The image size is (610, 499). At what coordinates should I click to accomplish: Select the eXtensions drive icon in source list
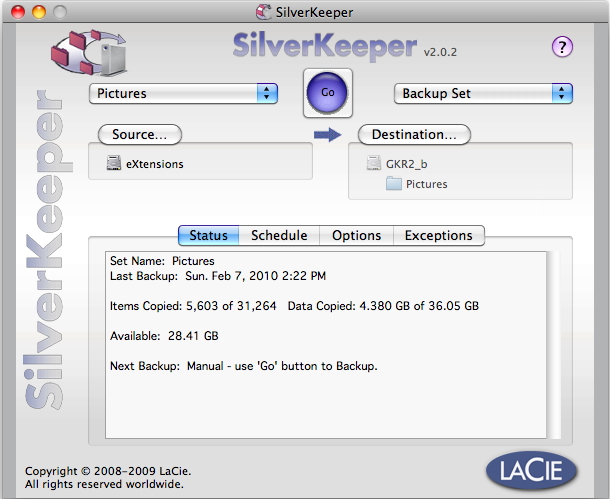coord(114,163)
